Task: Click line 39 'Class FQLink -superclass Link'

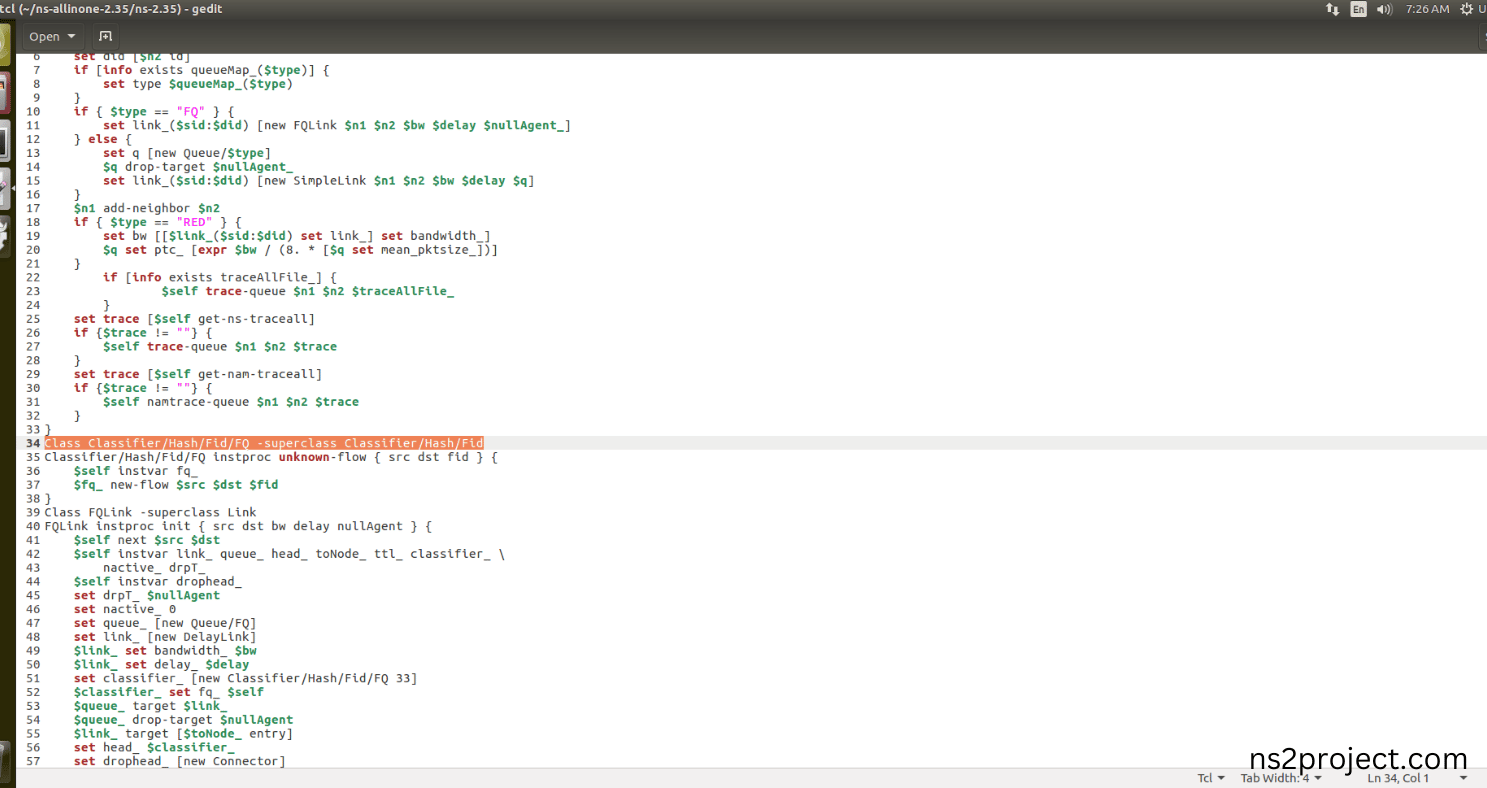Action: (151, 512)
